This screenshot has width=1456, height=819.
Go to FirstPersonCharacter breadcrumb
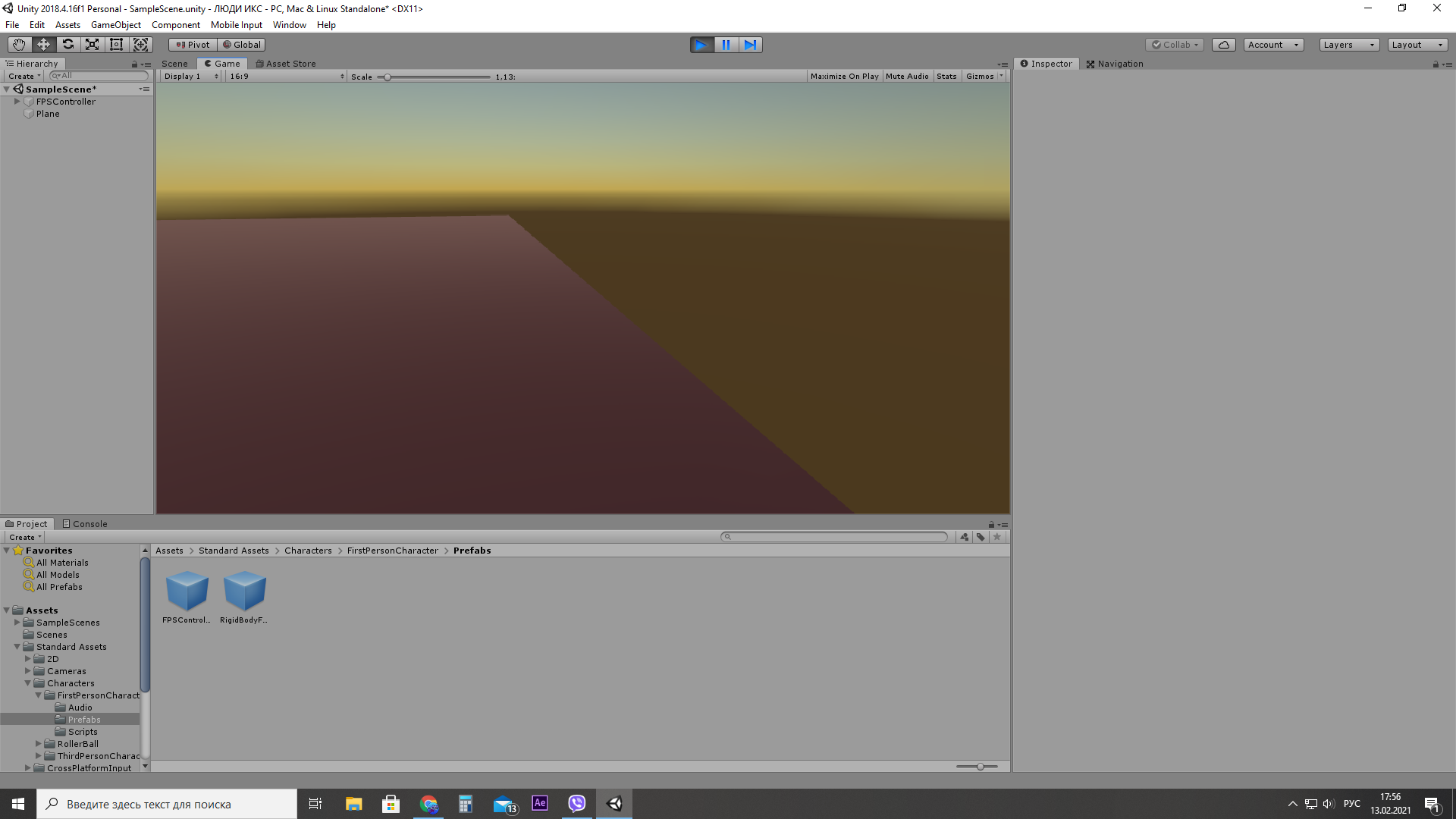pyautogui.click(x=393, y=551)
